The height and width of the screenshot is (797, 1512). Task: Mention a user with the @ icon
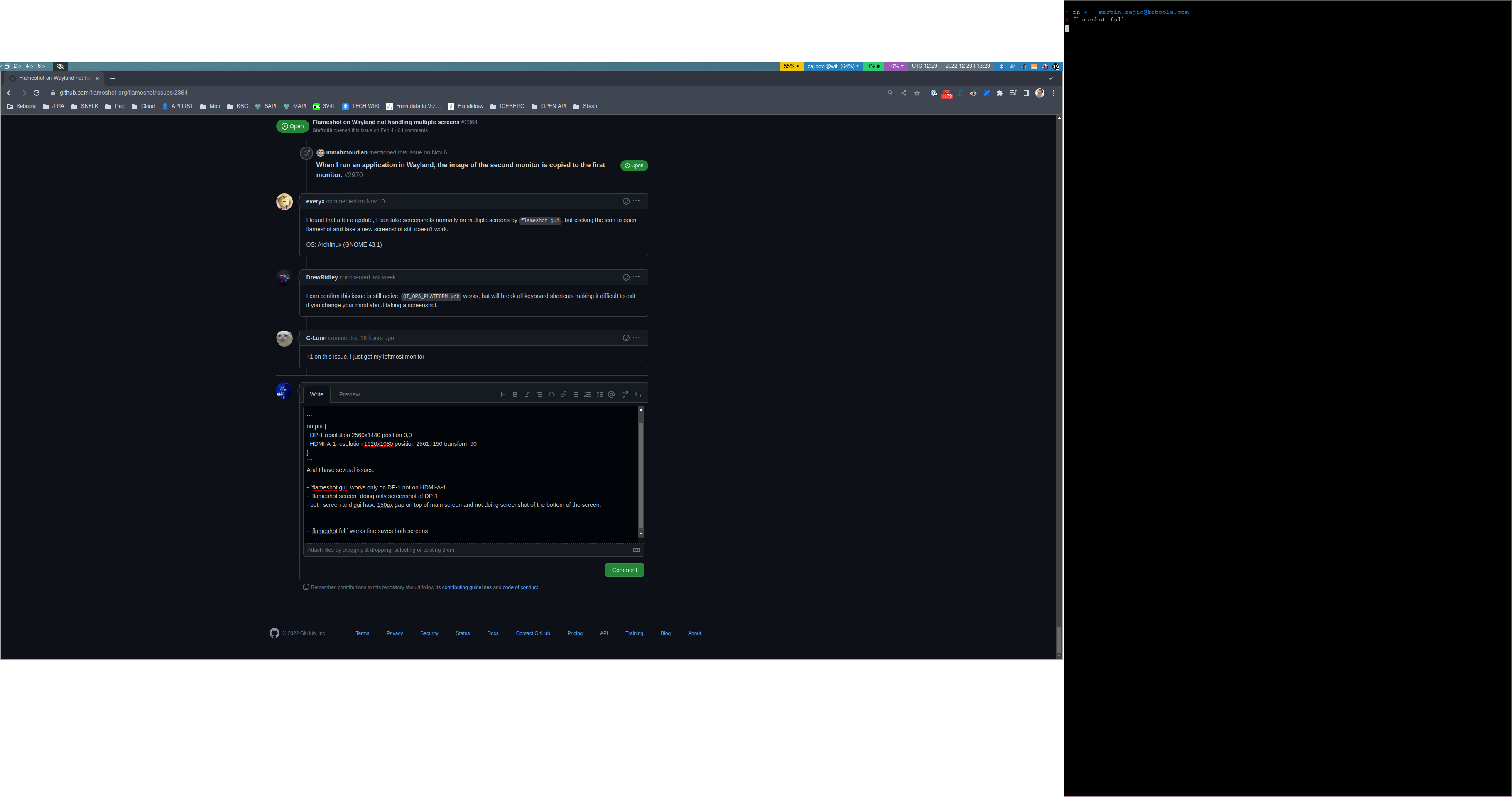(x=612, y=394)
